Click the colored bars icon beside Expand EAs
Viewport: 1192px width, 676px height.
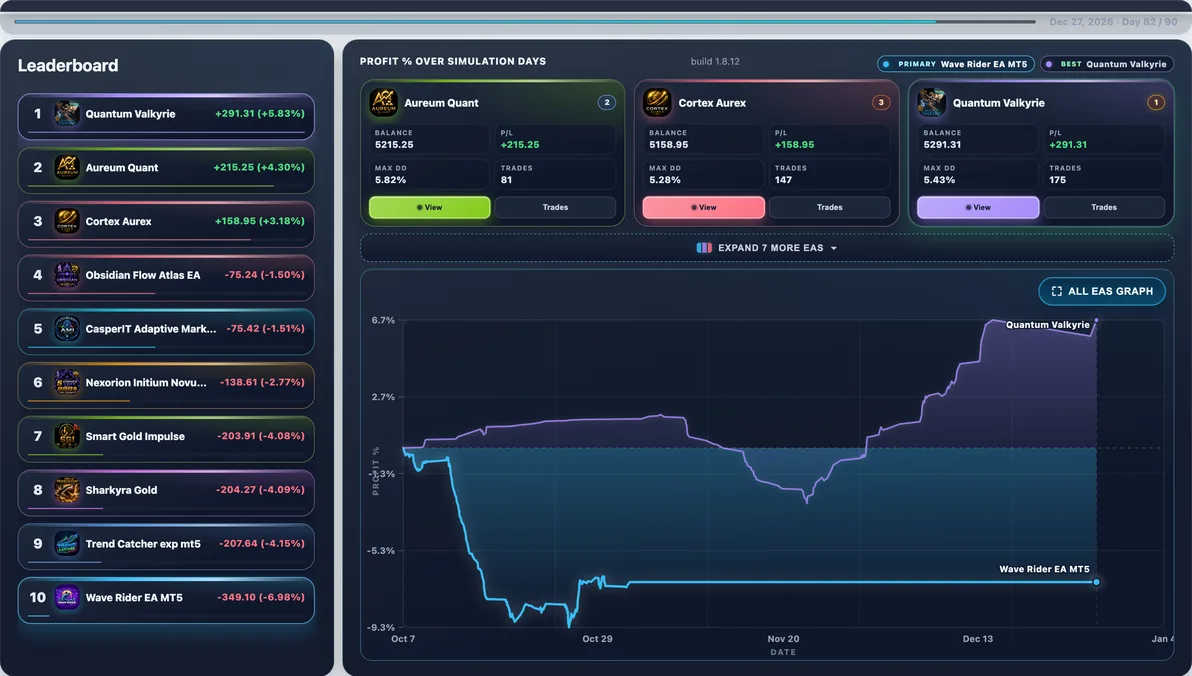click(704, 248)
